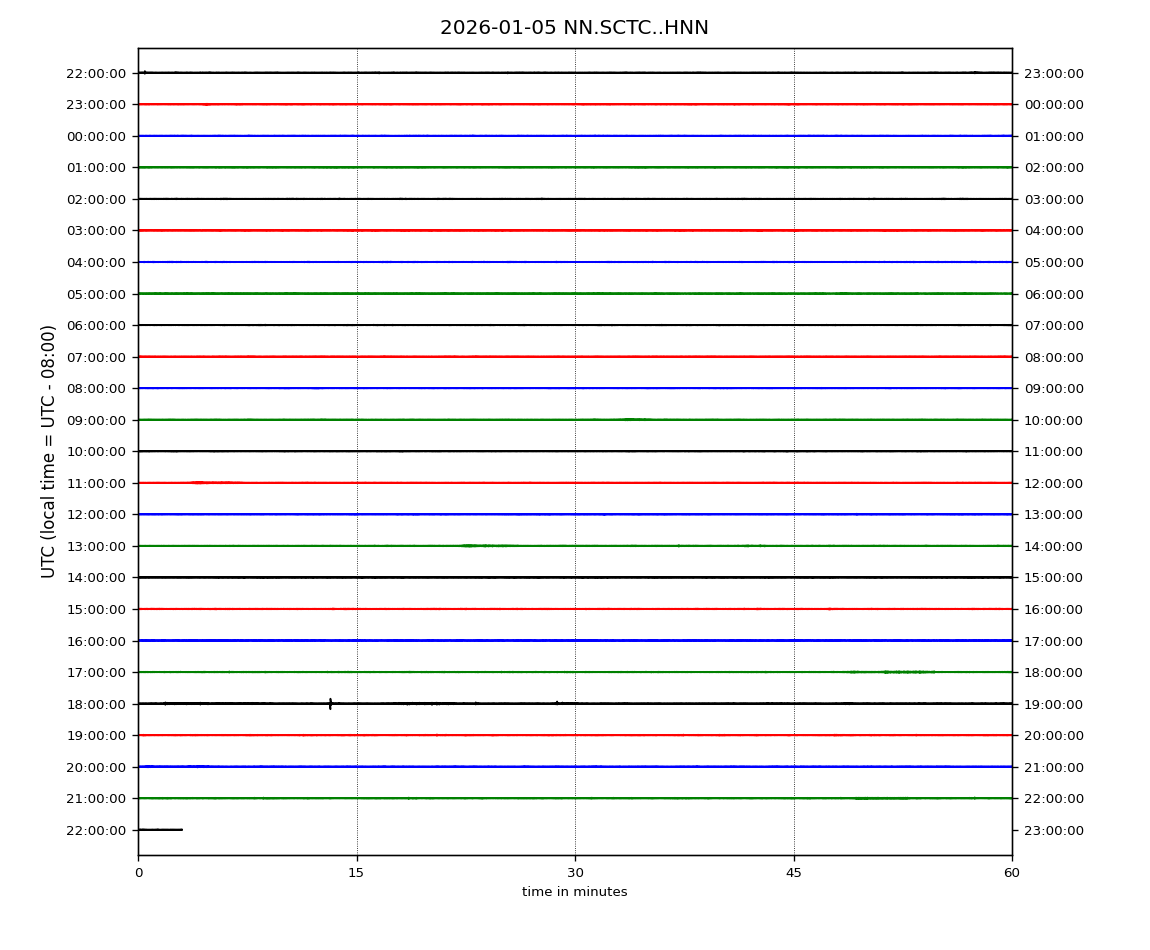Select the short final black trace at the bottom

point(160,829)
